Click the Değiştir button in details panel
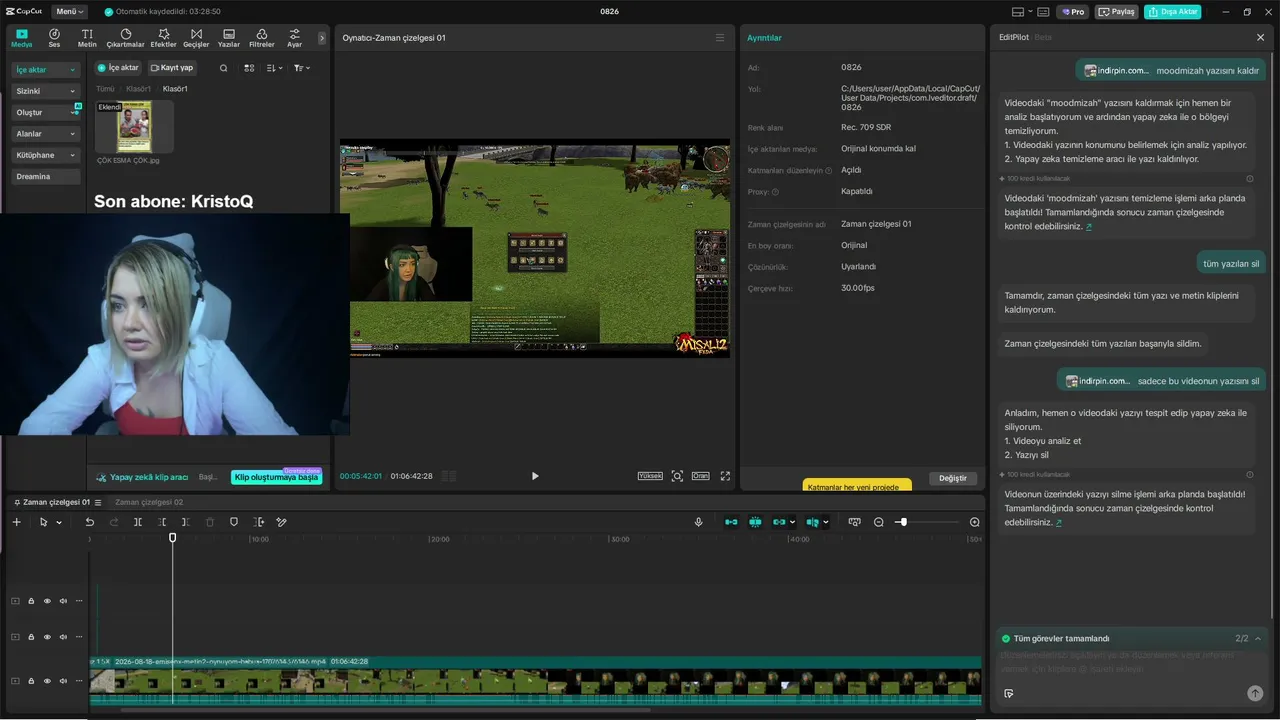The image size is (1280, 720). tap(953, 478)
